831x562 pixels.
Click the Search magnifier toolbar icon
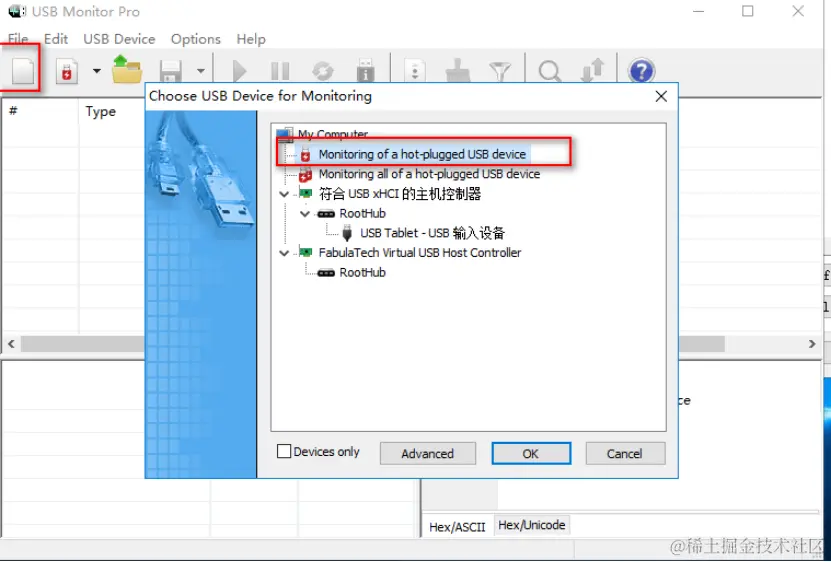coord(550,71)
